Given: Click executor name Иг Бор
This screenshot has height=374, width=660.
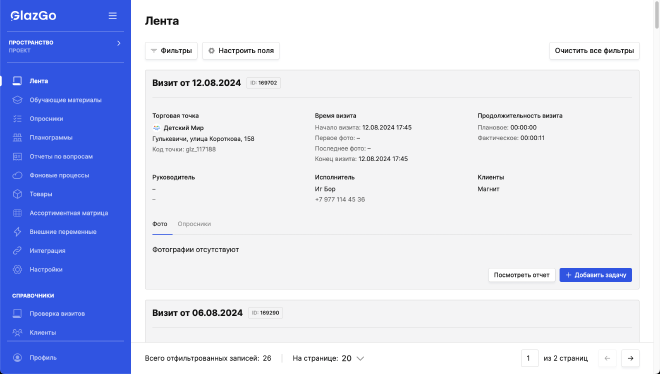Looking at the screenshot, I should pyautogui.click(x=325, y=189).
